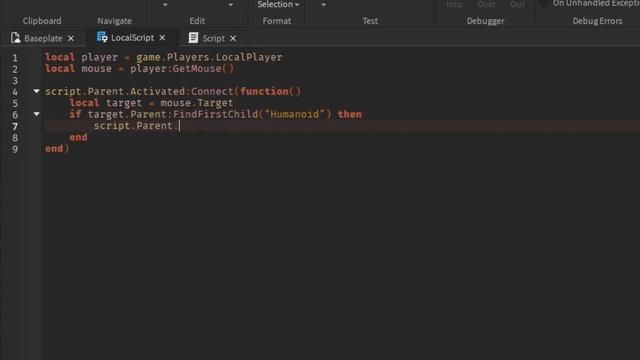Click the Edit group label
Image resolution: width=640 pixels, height=360 pixels.
pos(197,21)
